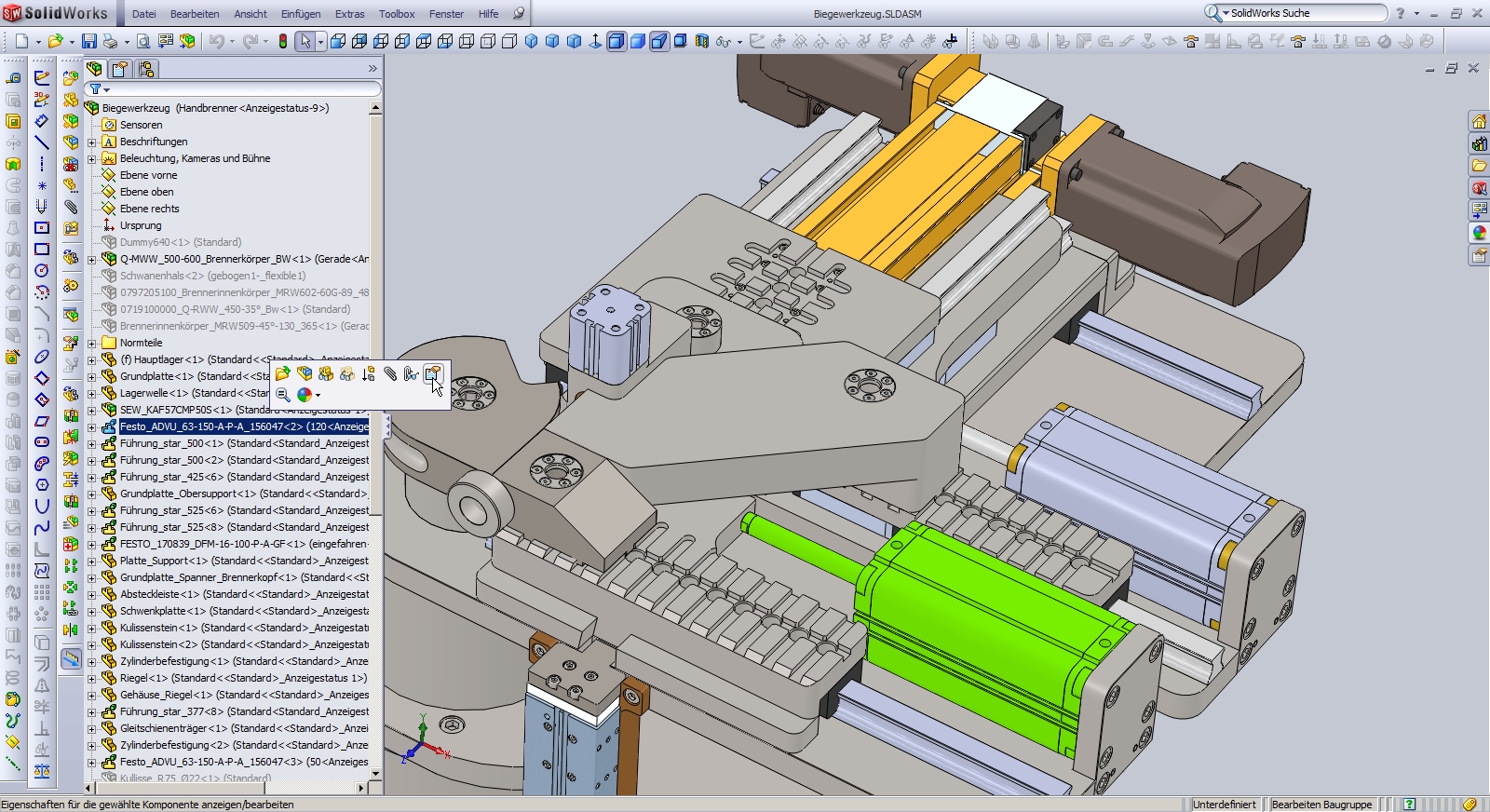The width and height of the screenshot is (1490, 812).
Task: Open the Einfügen menu
Action: tap(300, 14)
